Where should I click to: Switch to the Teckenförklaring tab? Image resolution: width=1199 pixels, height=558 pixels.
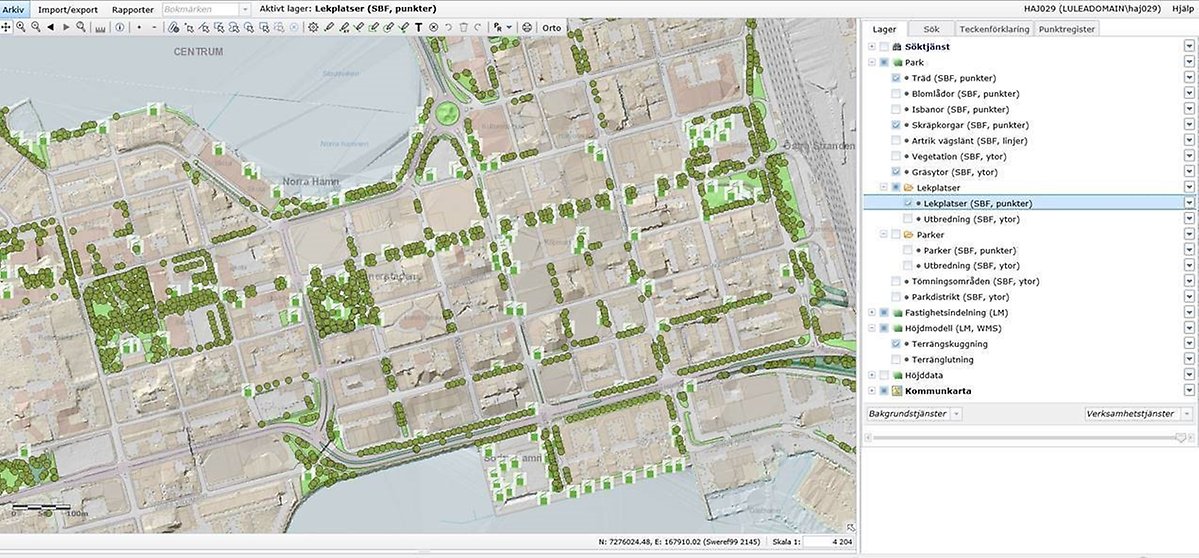click(994, 29)
